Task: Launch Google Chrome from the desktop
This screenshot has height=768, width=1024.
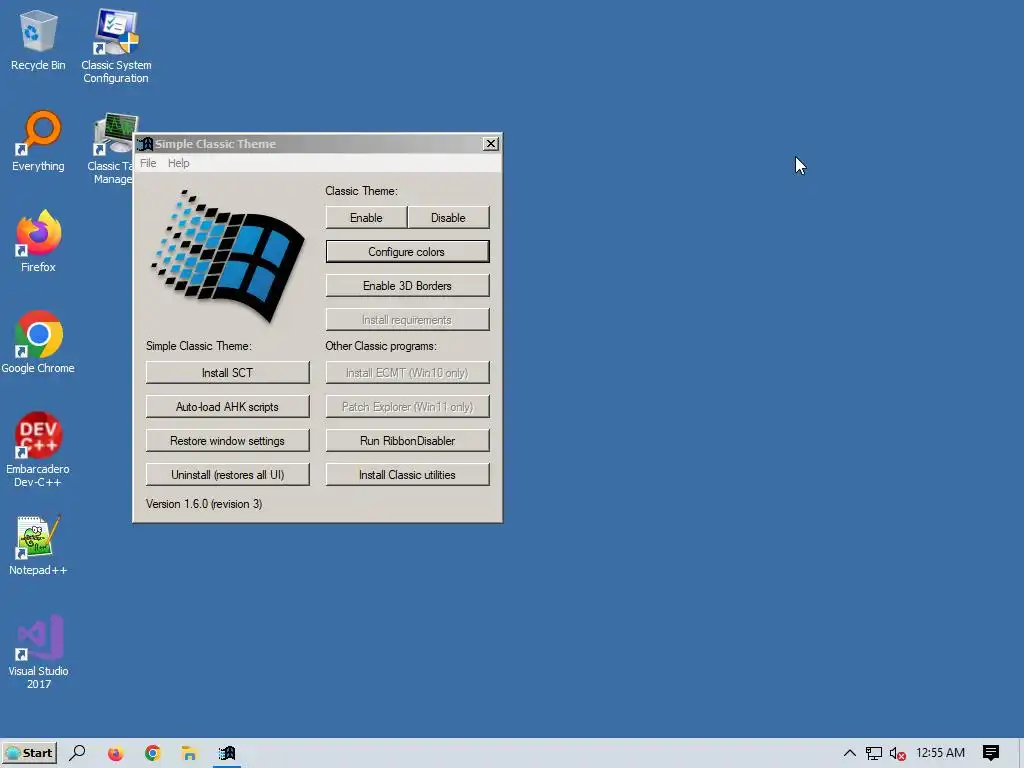Action: click(38, 342)
